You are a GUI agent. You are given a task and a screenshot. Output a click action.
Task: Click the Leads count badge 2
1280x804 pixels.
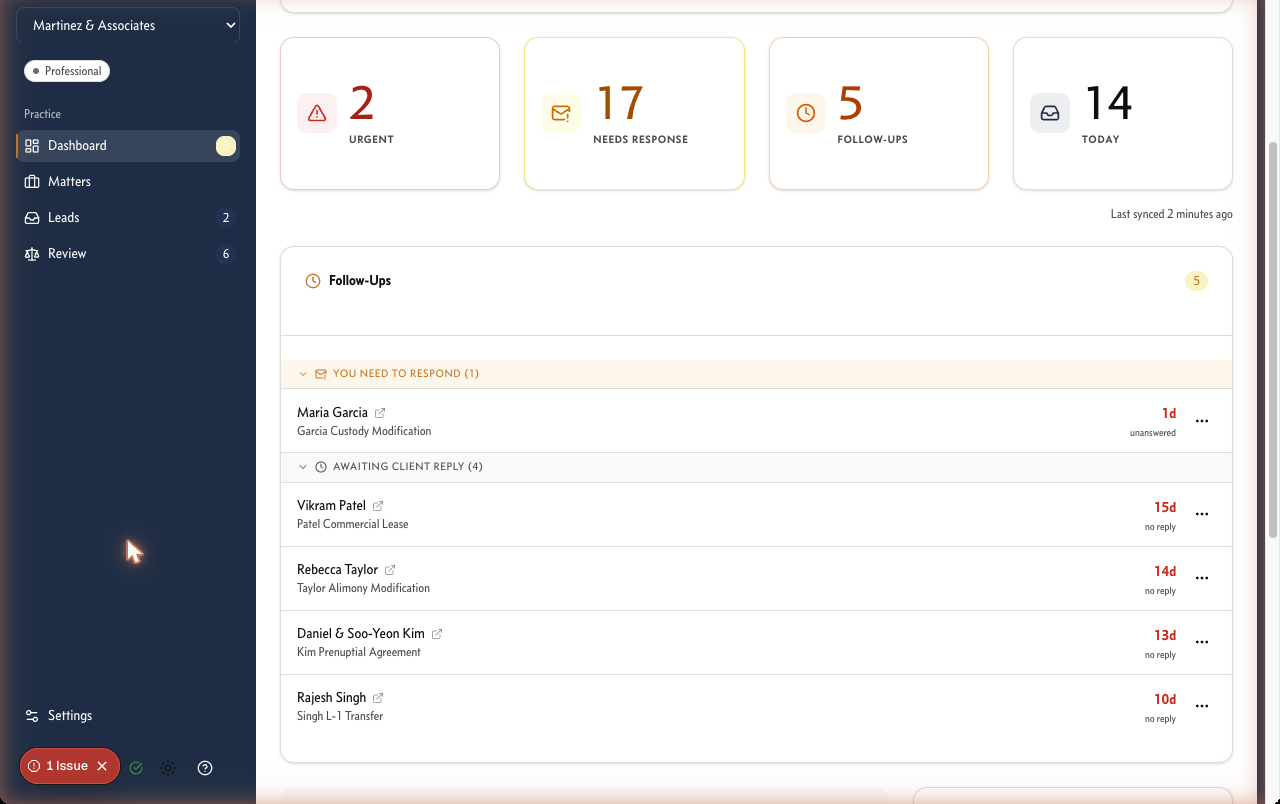coord(226,218)
